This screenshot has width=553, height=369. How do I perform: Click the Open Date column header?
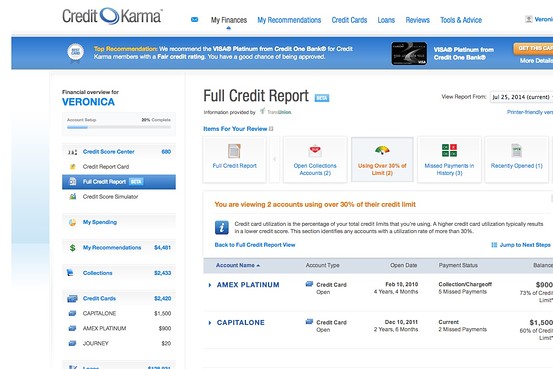pos(403,265)
